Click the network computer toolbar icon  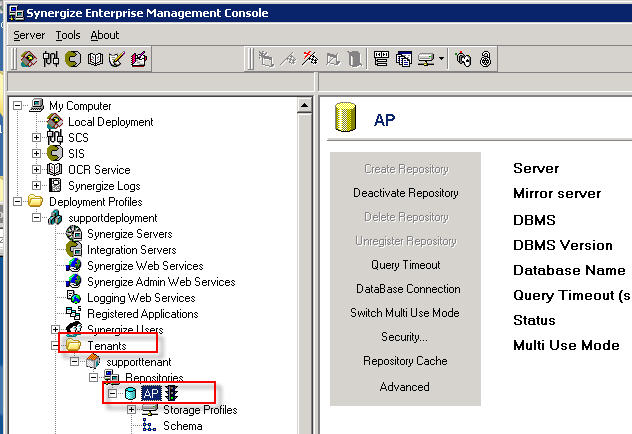tap(426, 59)
